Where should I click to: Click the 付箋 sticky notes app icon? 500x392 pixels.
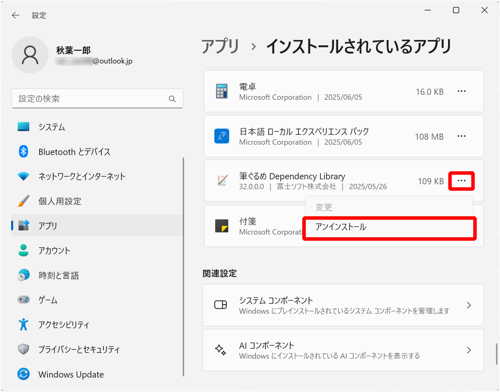point(222,226)
